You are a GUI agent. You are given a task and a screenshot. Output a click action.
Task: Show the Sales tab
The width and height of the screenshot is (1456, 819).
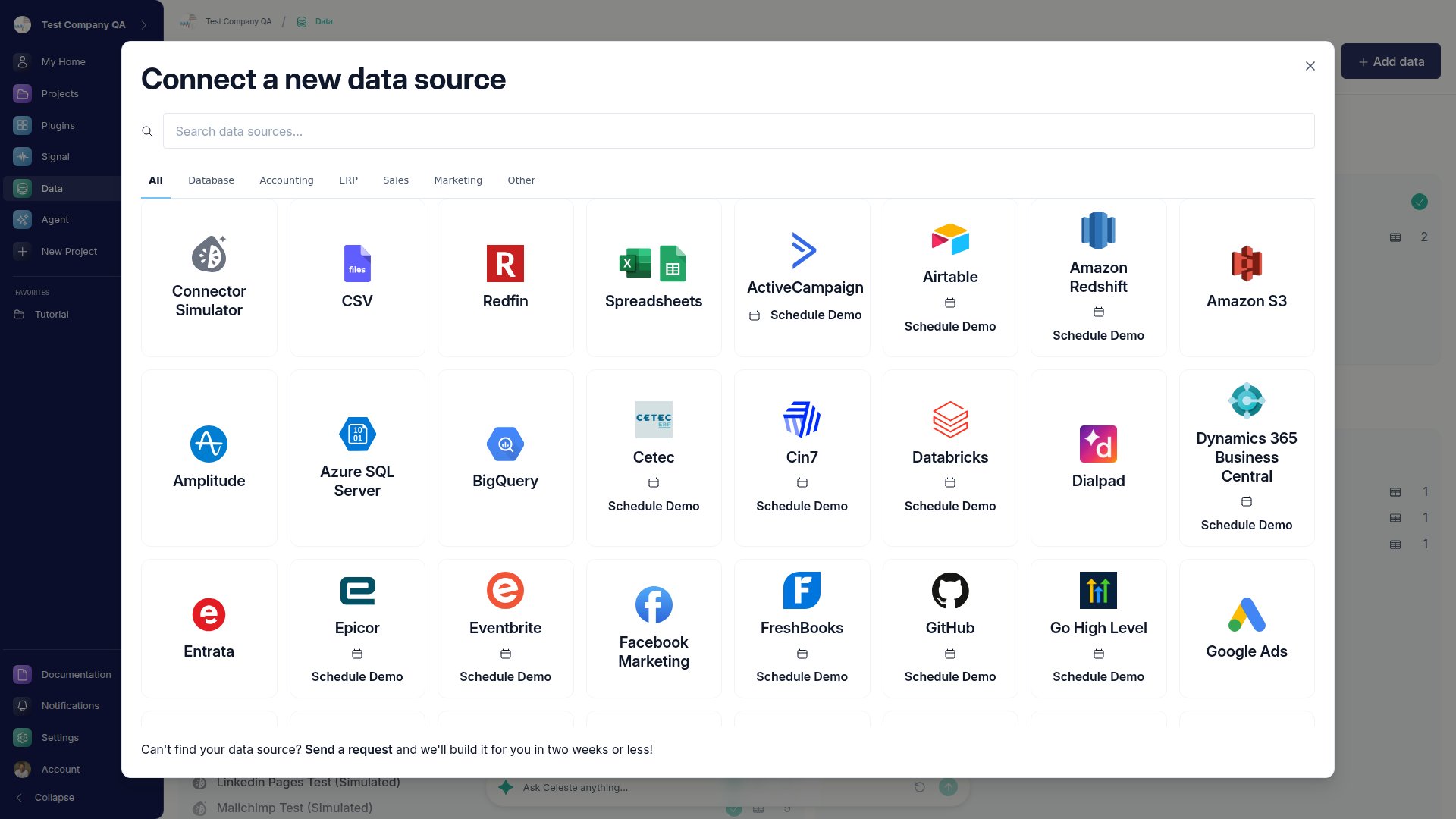[x=395, y=180]
